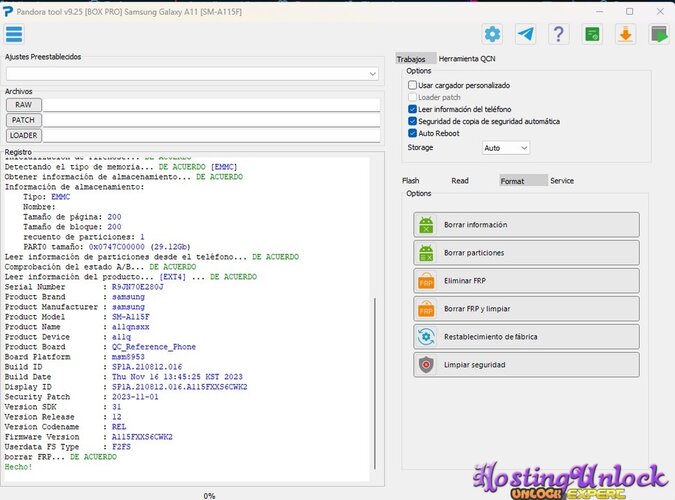Screen dimensions: 675x500
Task: Click the 2023-11-01 security patch value
Action: [135, 397]
